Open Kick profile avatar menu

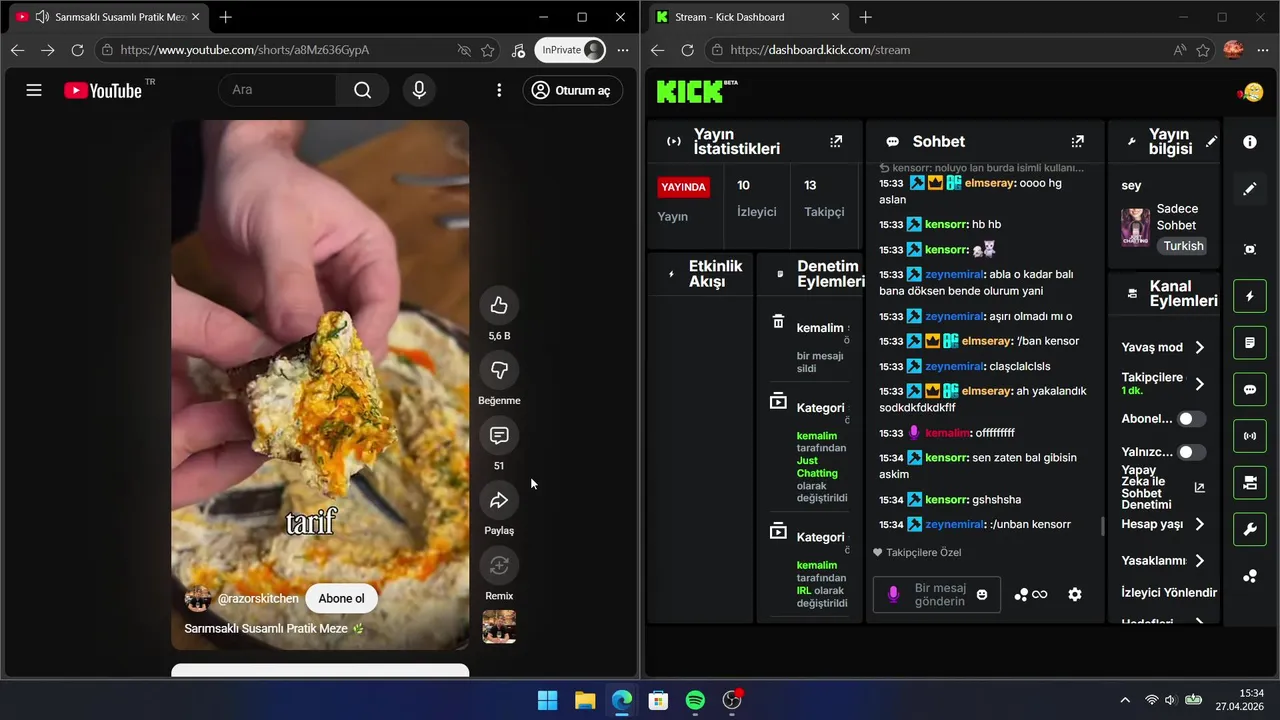1251,92
